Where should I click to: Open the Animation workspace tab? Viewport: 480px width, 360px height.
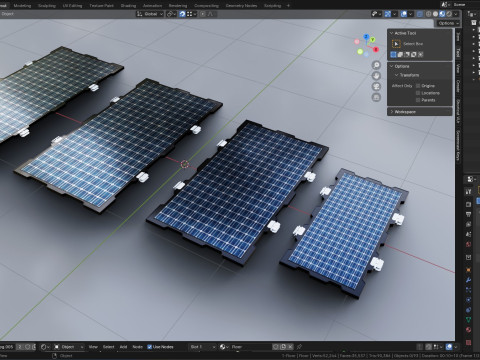click(x=152, y=5)
